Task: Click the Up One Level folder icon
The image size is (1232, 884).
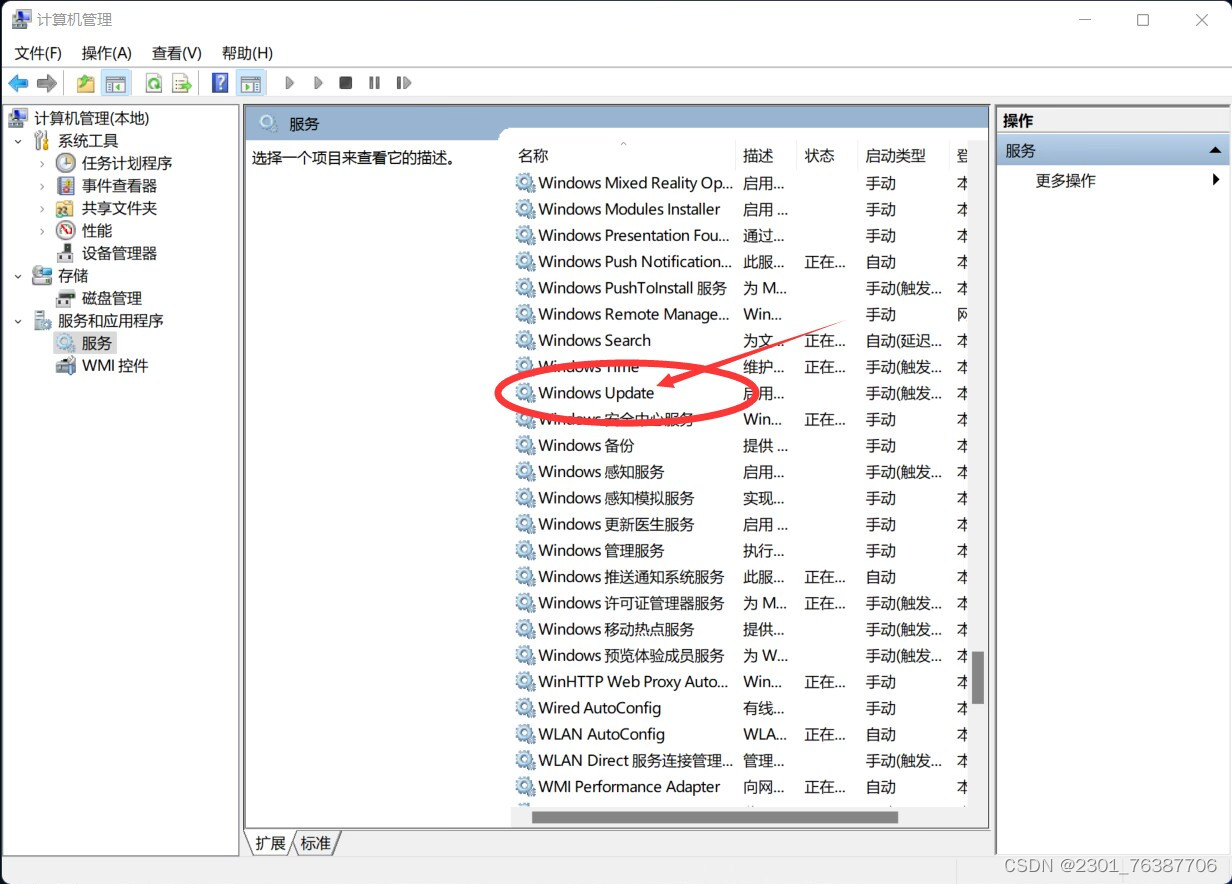Action: click(x=86, y=83)
